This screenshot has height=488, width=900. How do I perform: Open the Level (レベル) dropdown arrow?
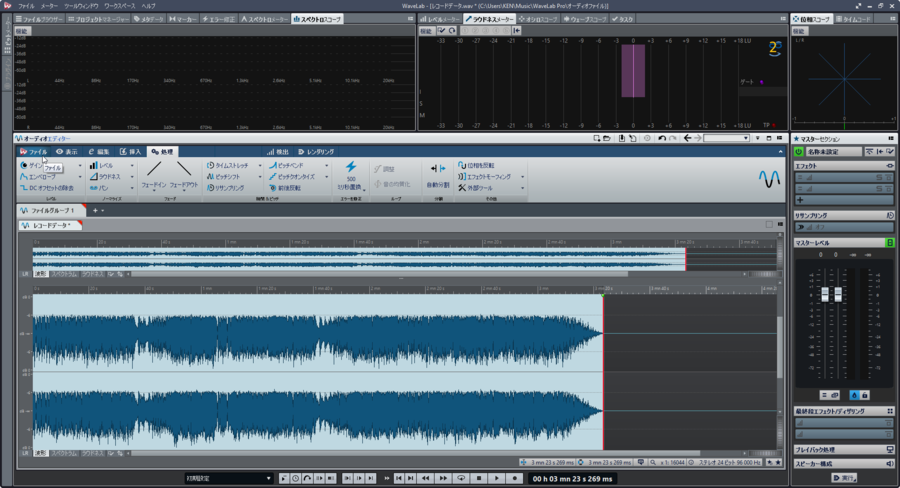[132, 165]
